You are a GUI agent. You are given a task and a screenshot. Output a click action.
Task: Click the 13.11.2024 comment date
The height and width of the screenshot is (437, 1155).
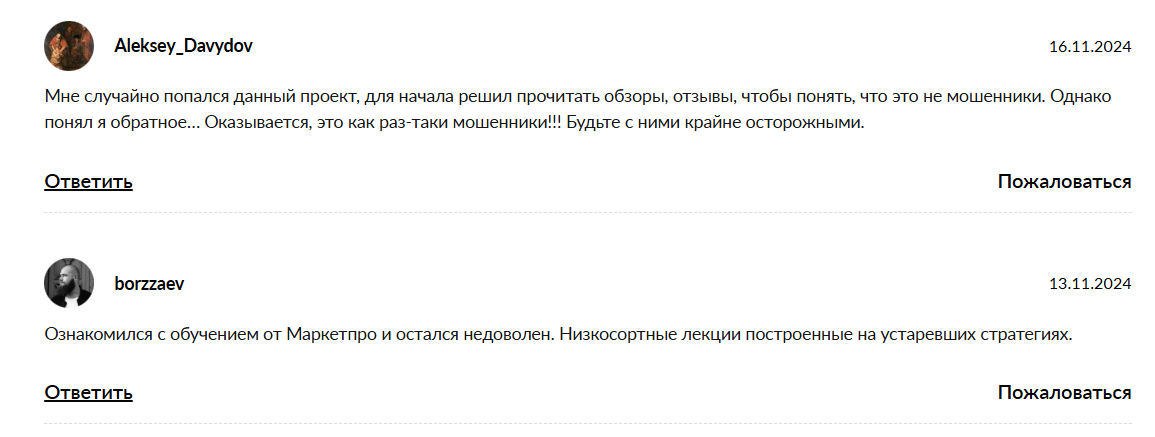(x=1089, y=284)
